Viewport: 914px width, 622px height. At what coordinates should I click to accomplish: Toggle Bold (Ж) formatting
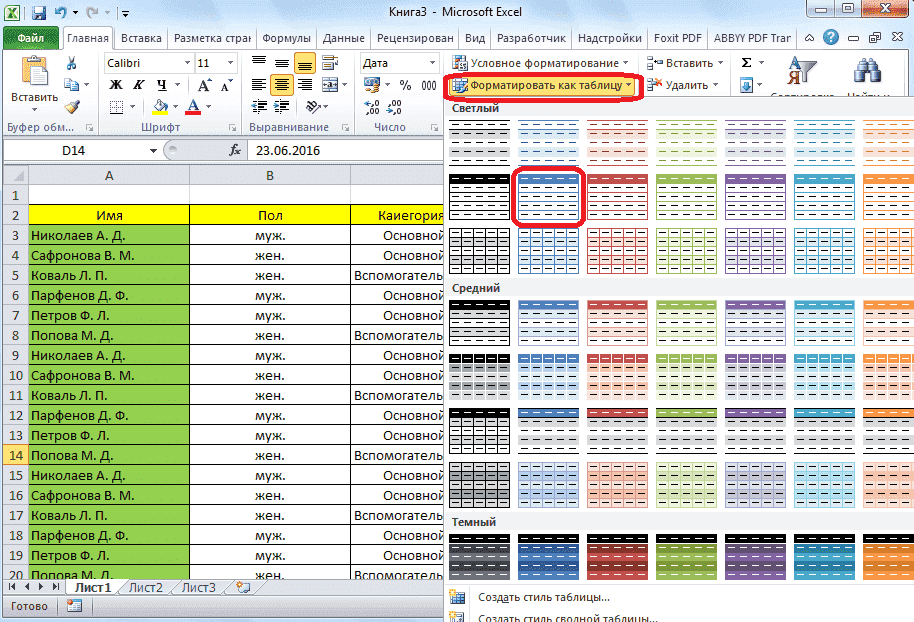point(116,86)
